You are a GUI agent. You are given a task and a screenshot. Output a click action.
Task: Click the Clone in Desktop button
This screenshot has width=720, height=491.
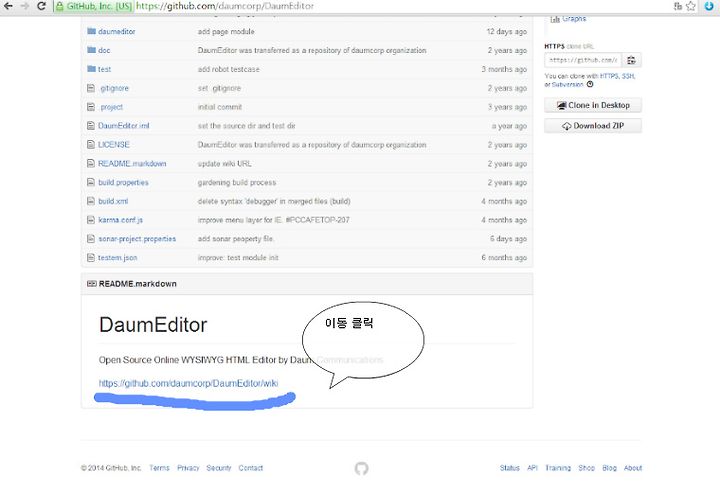[593, 105]
